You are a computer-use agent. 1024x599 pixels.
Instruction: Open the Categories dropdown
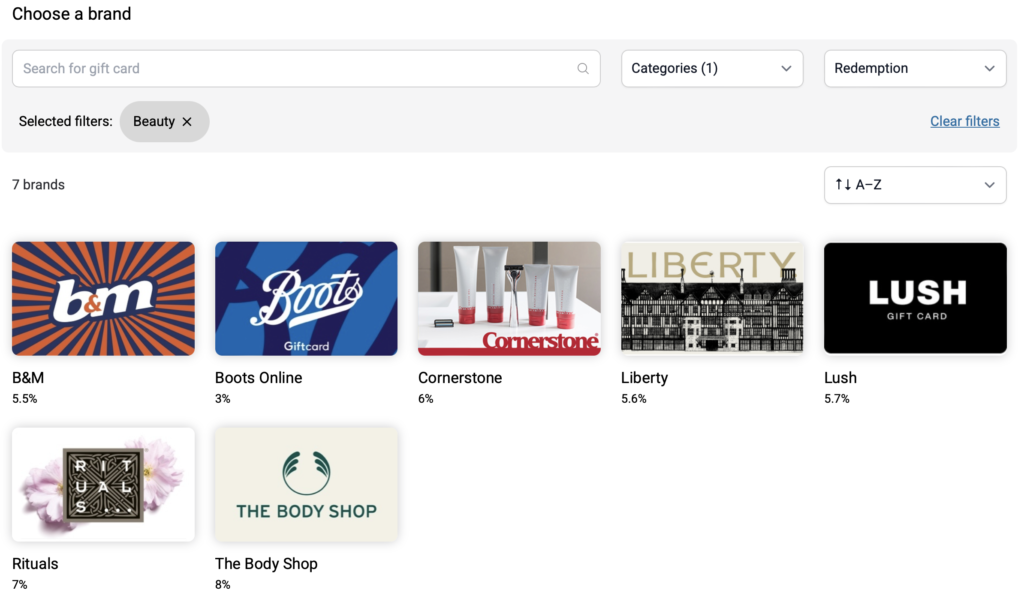[x=712, y=69]
